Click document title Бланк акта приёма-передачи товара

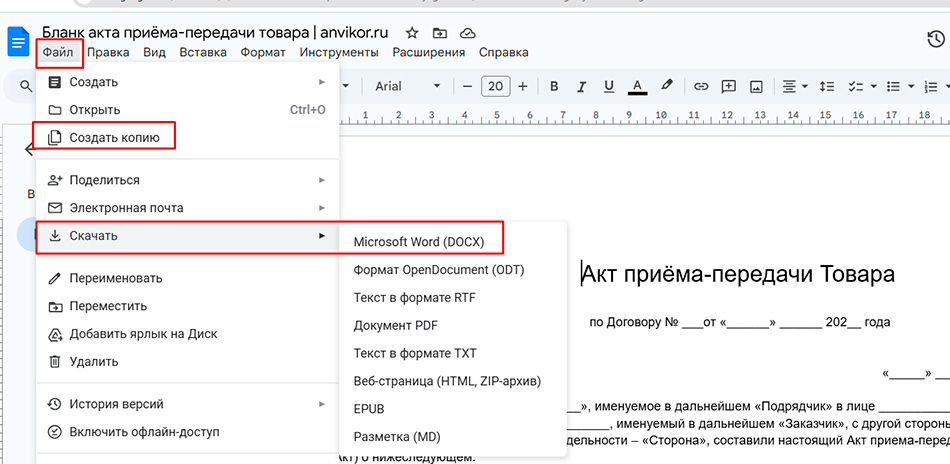coord(214,33)
